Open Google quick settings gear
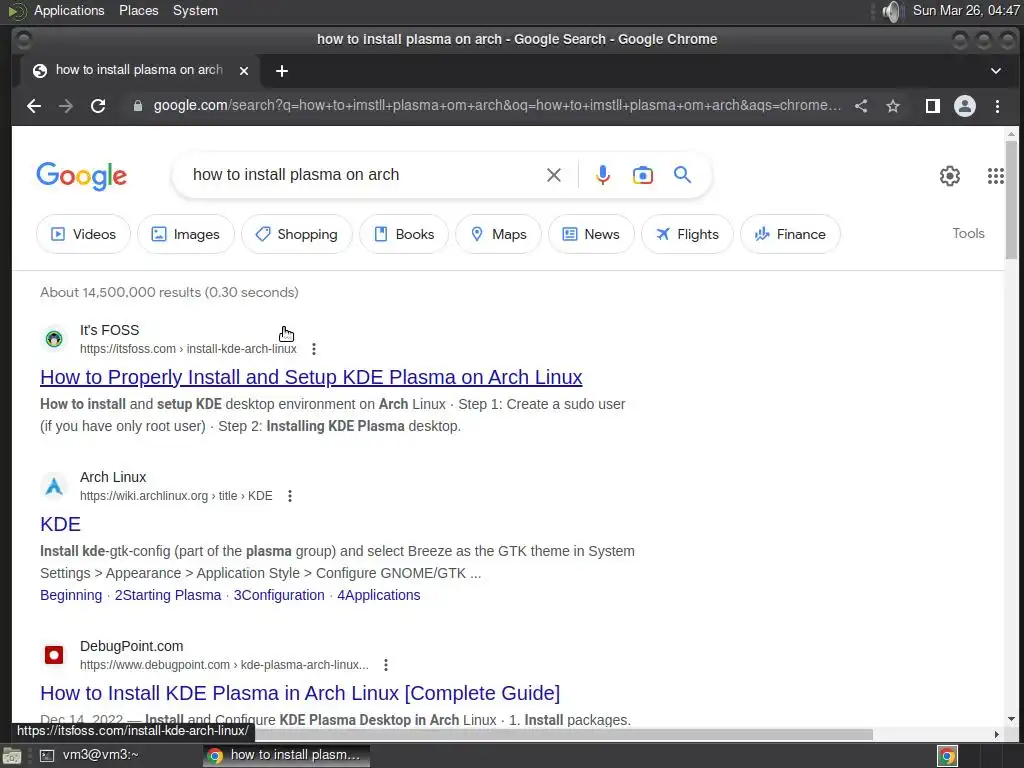The image size is (1024, 768). point(950,176)
